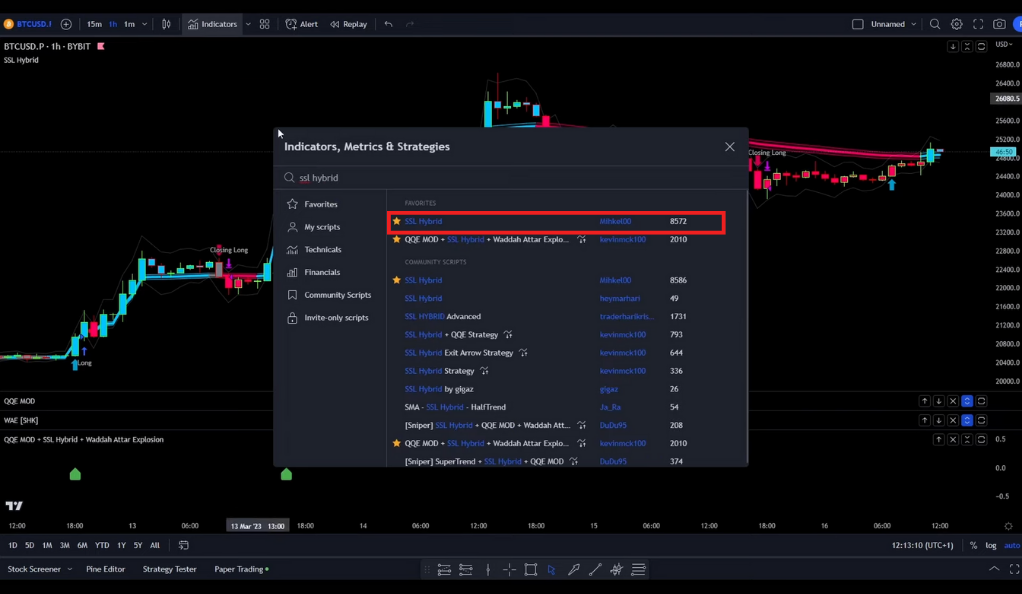The width and height of the screenshot is (1022, 594).
Task: Select the 1D date range
Action: [x=12, y=545]
